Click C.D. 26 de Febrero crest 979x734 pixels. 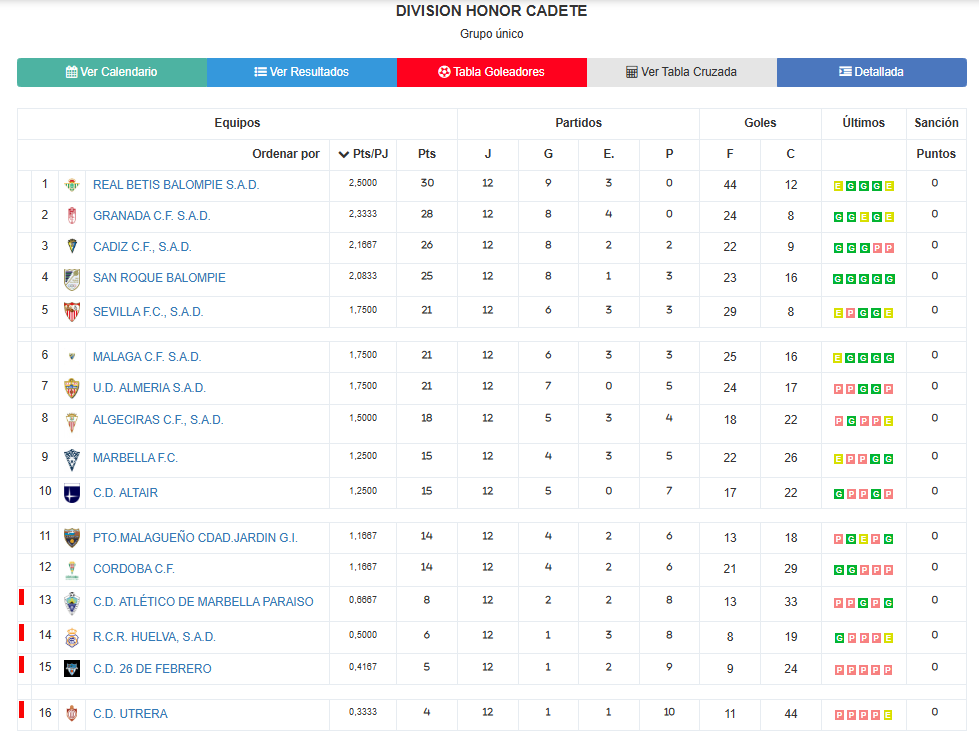tap(72, 668)
